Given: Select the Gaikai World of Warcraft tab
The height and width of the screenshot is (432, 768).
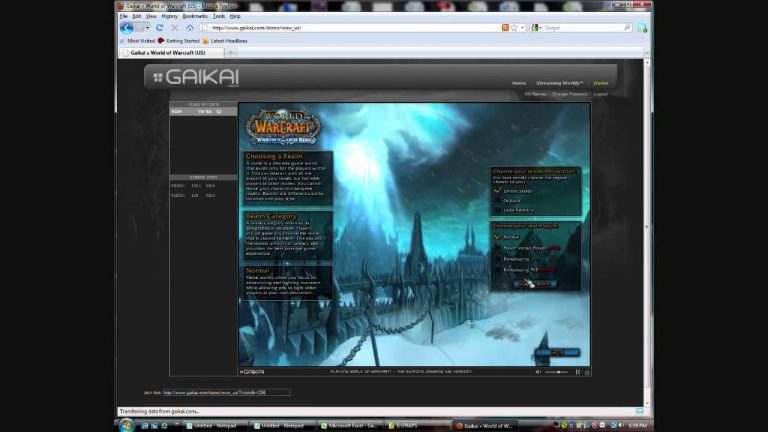Looking at the screenshot, I should coord(171,52).
